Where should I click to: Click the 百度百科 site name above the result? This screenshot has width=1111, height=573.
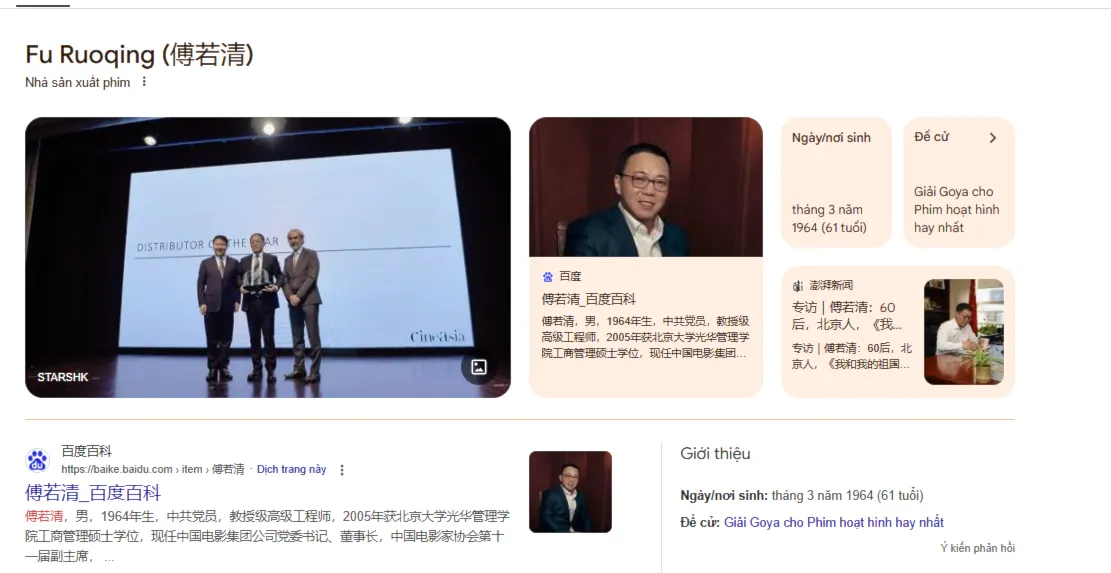(86, 451)
